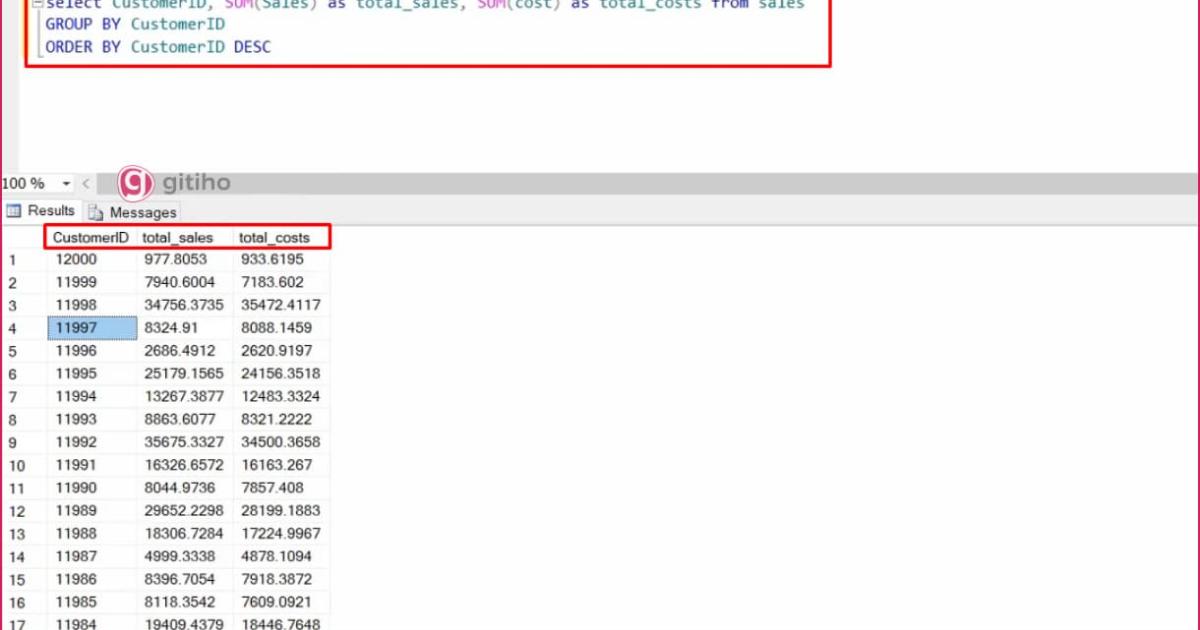Click cell value 4999.3338
This screenshot has height=630, width=1200.
pos(185,557)
